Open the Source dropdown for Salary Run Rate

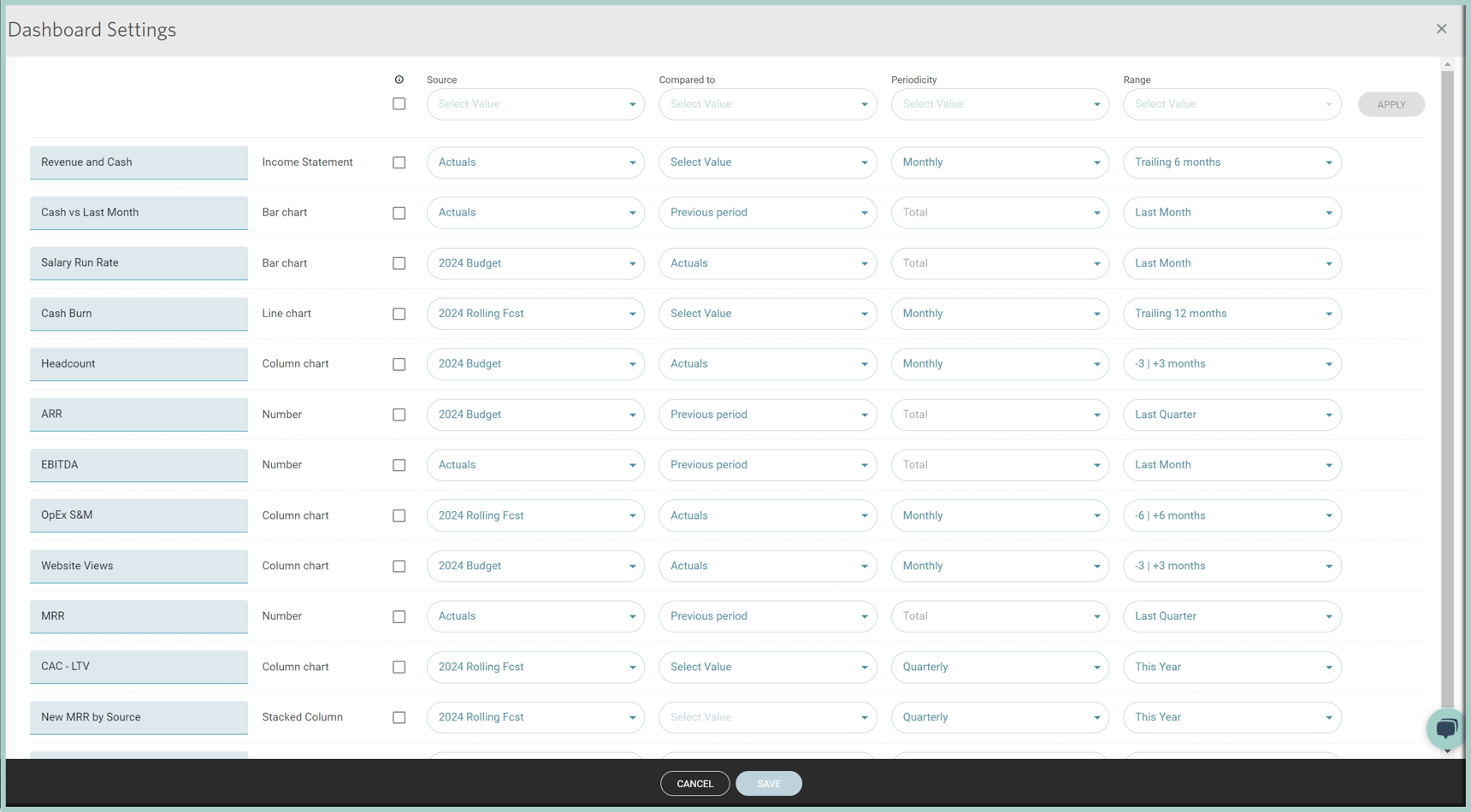coord(535,263)
